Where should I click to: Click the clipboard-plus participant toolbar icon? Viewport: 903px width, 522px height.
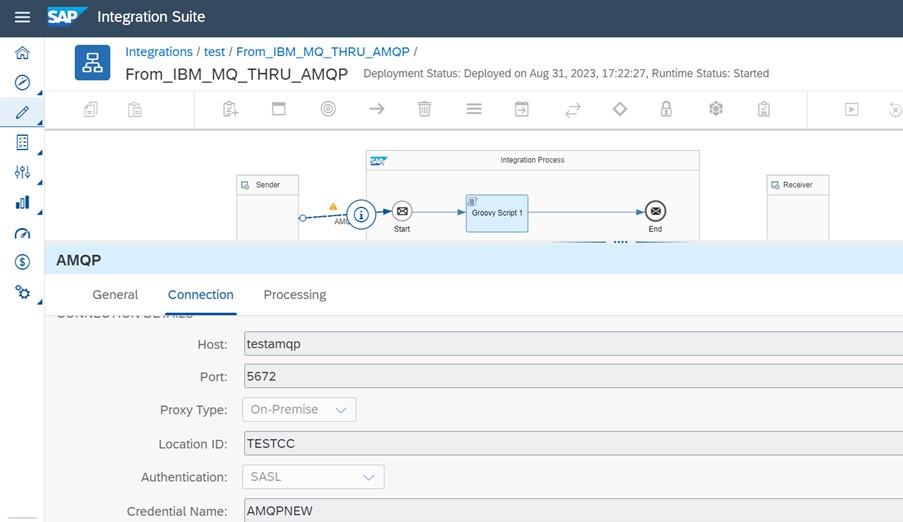coord(230,109)
